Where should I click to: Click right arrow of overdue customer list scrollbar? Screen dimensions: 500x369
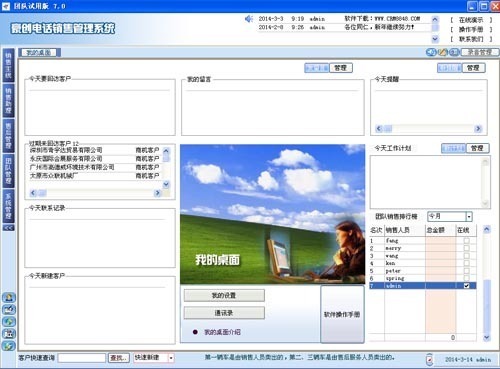tap(158, 193)
